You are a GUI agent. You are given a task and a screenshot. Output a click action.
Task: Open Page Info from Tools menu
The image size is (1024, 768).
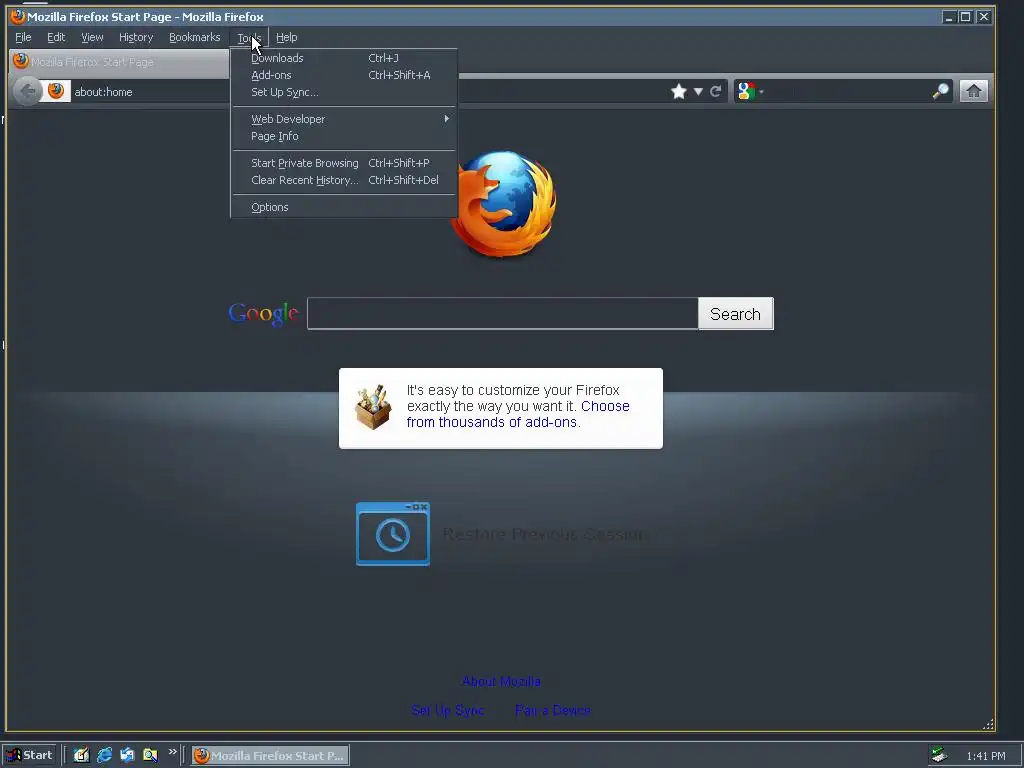point(344,136)
